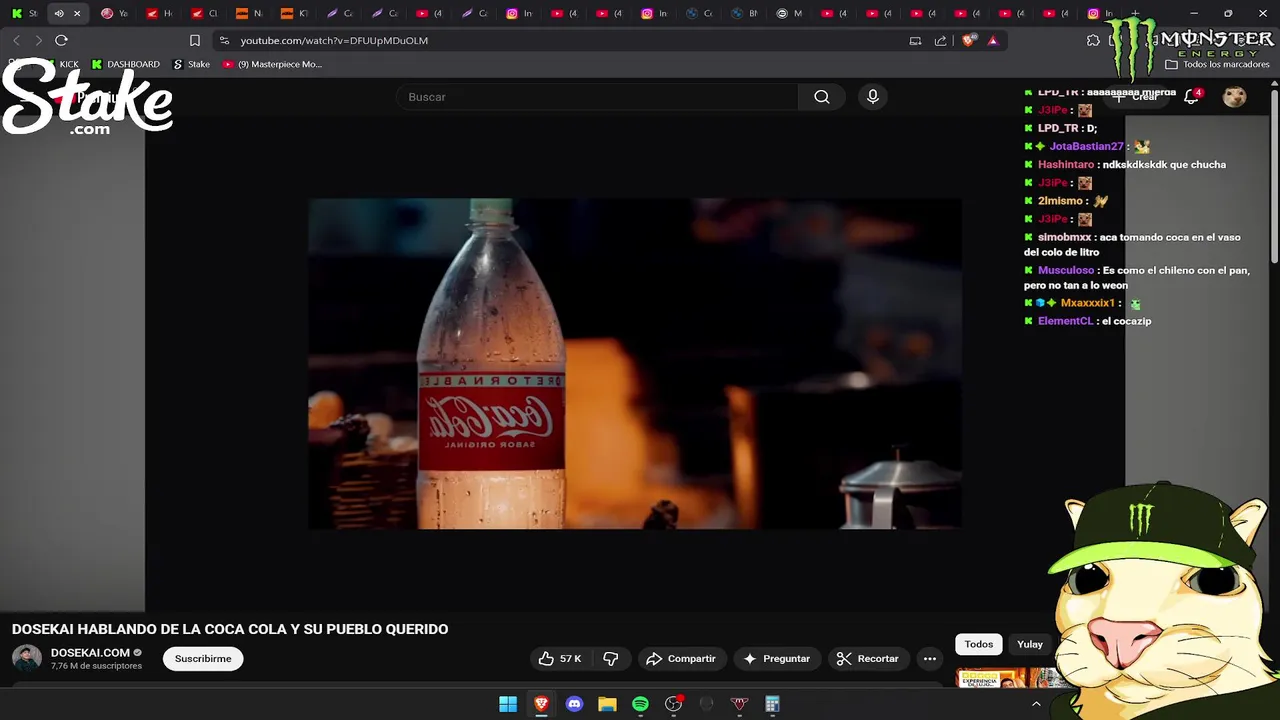Open the Brave Shields lion icon
1280x720 pixels.
[968, 40]
